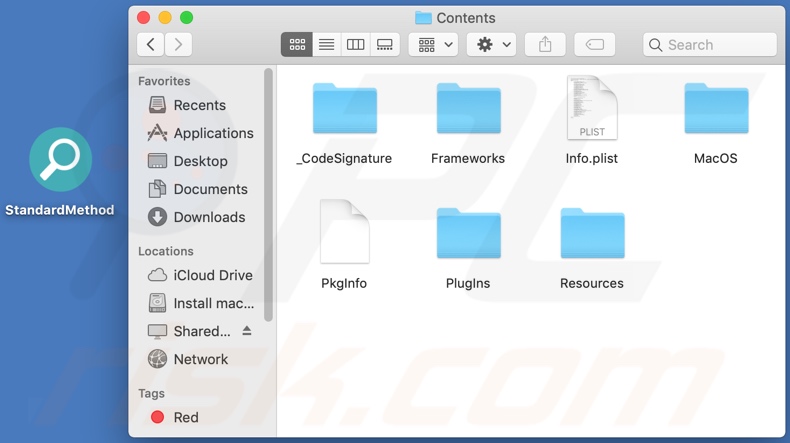
Task: Open the gear action menu
Action: click(x=492, y=45)
